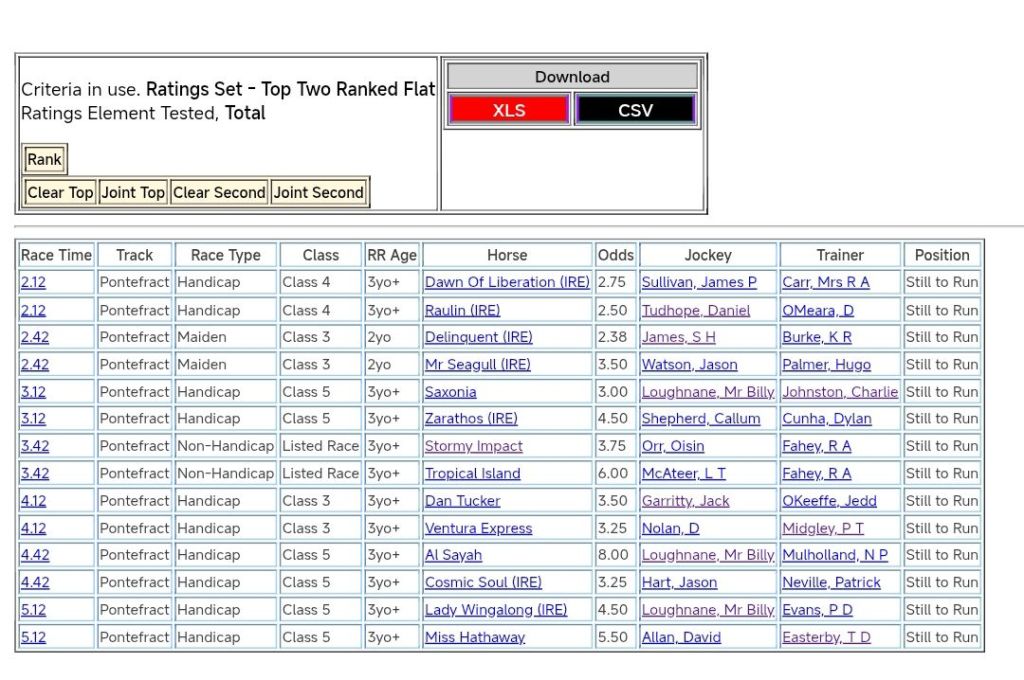View trainer Burke, K R
This screenshot has width=1024, height=680.
point(816,337)
